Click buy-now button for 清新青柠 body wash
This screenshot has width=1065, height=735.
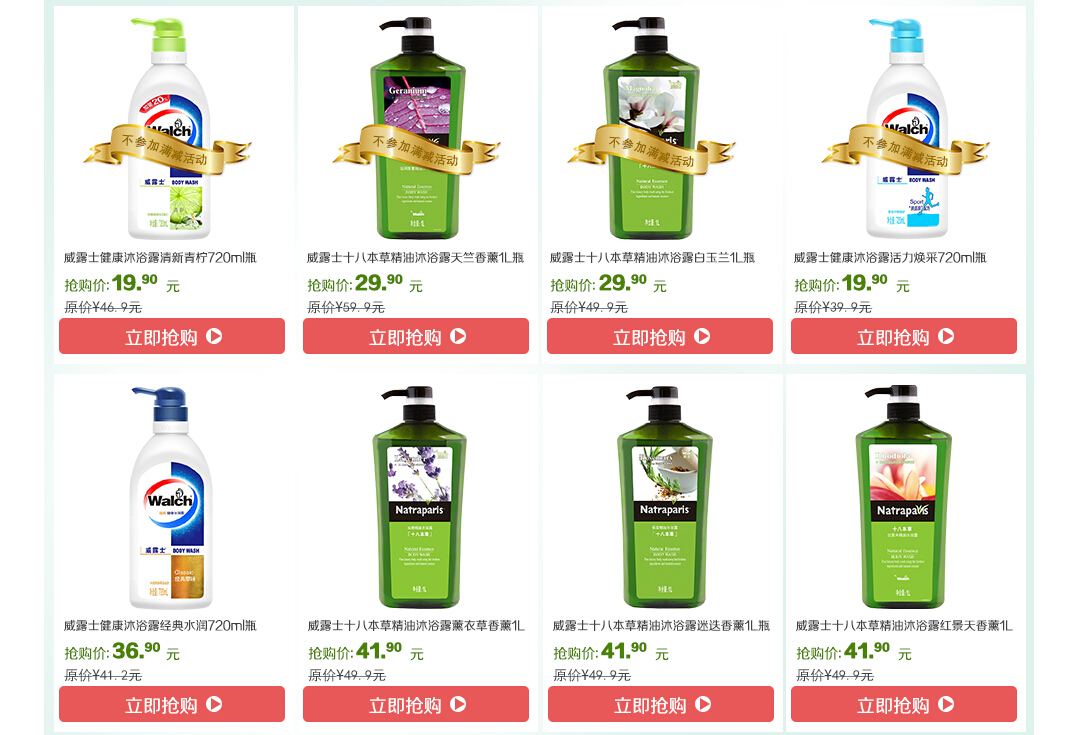(172, 336)
